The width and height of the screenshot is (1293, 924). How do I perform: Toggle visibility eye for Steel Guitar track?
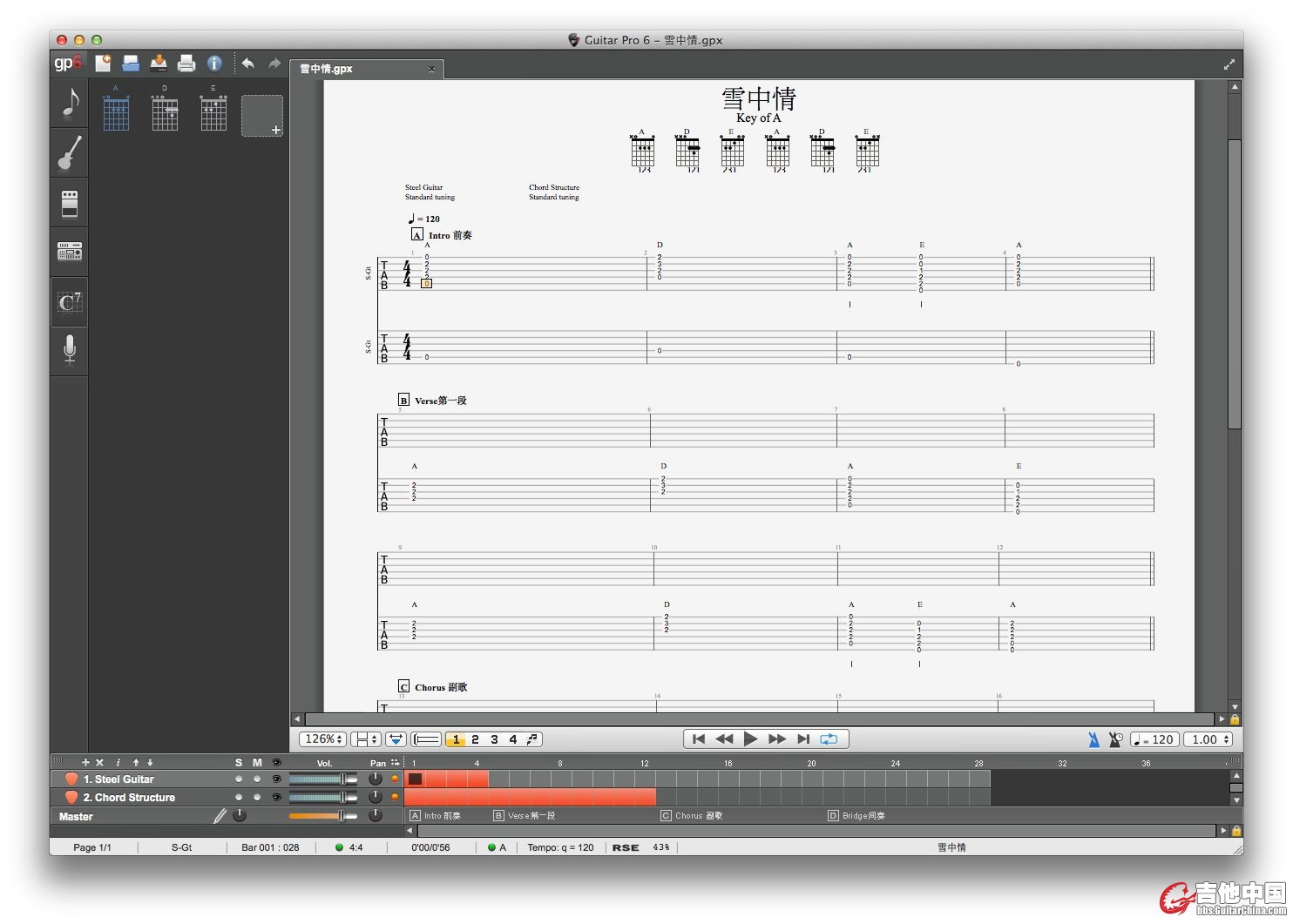pyautogui.click(x=276, y=779)
